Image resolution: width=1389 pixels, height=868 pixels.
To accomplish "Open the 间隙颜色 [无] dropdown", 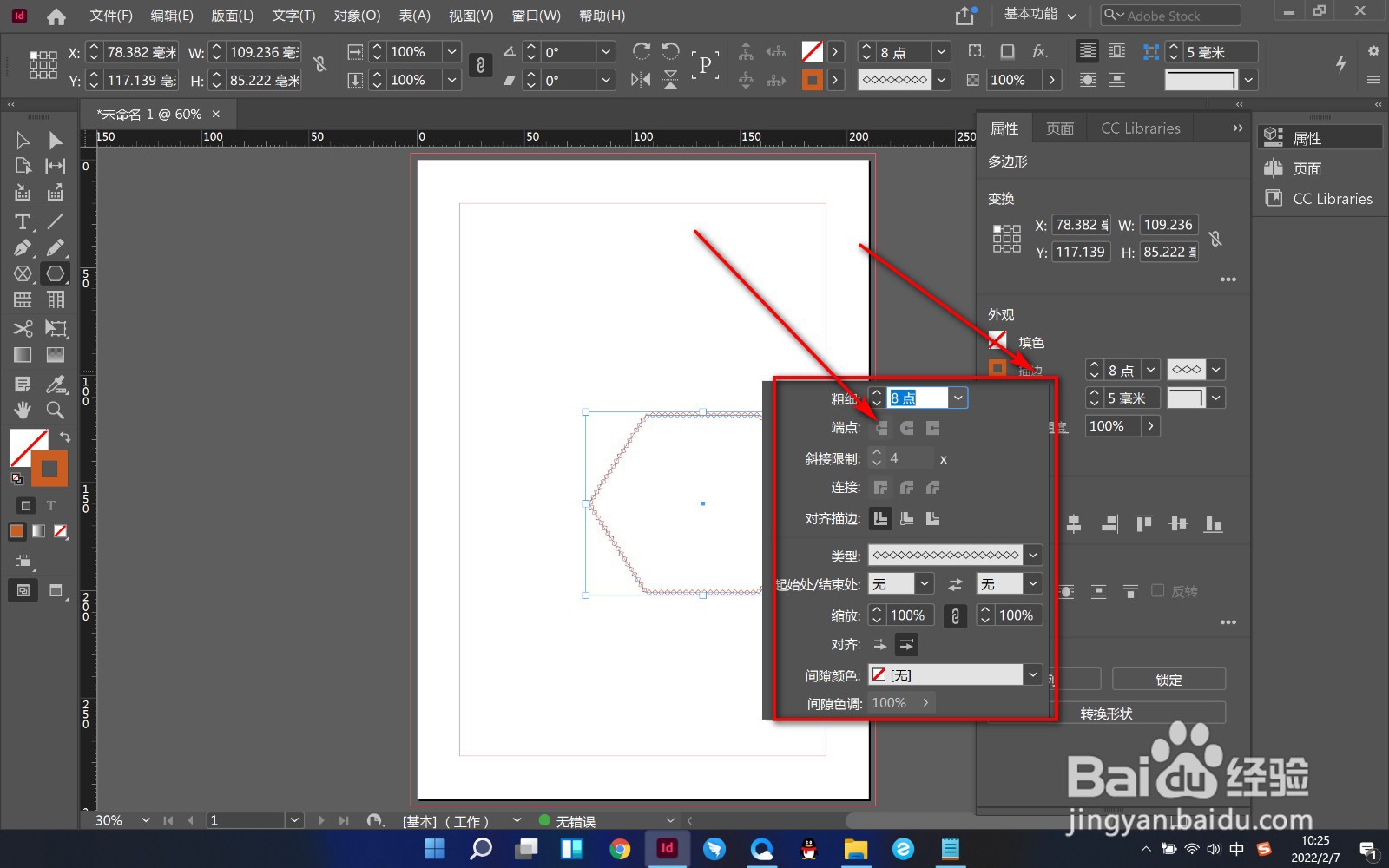I will (1032, 674).
